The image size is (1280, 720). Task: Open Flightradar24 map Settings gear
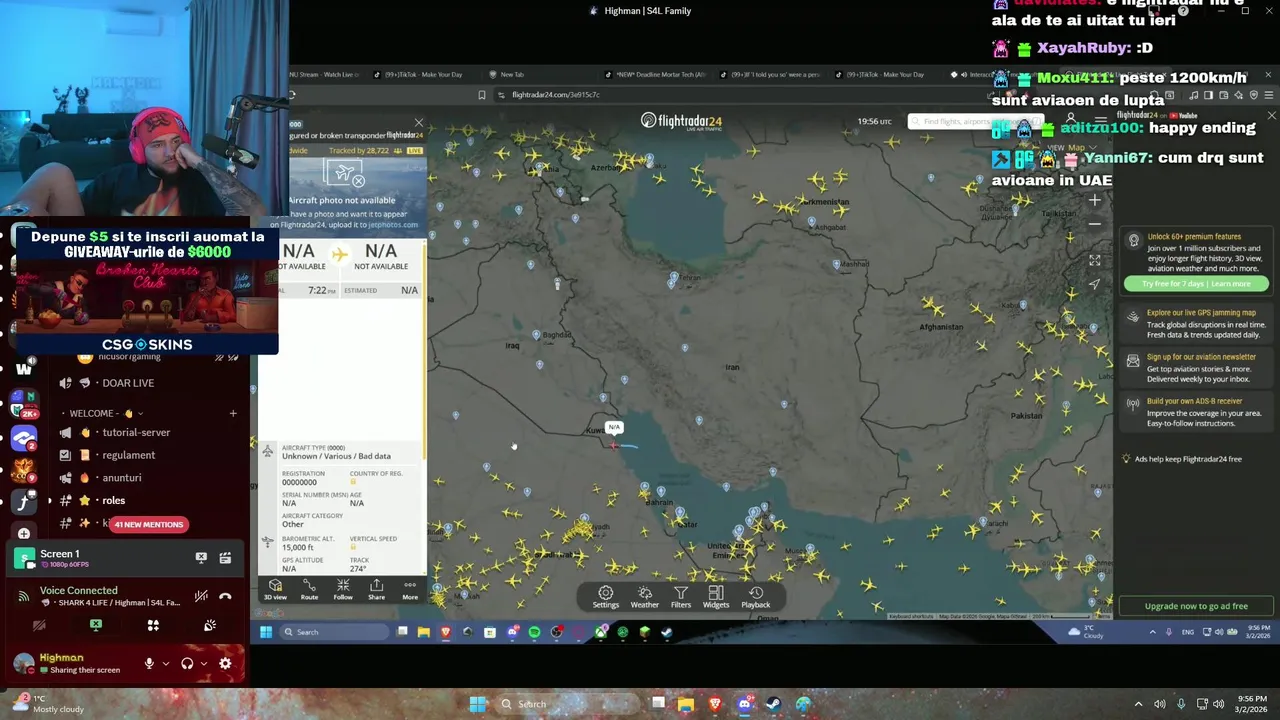[605, 597]
